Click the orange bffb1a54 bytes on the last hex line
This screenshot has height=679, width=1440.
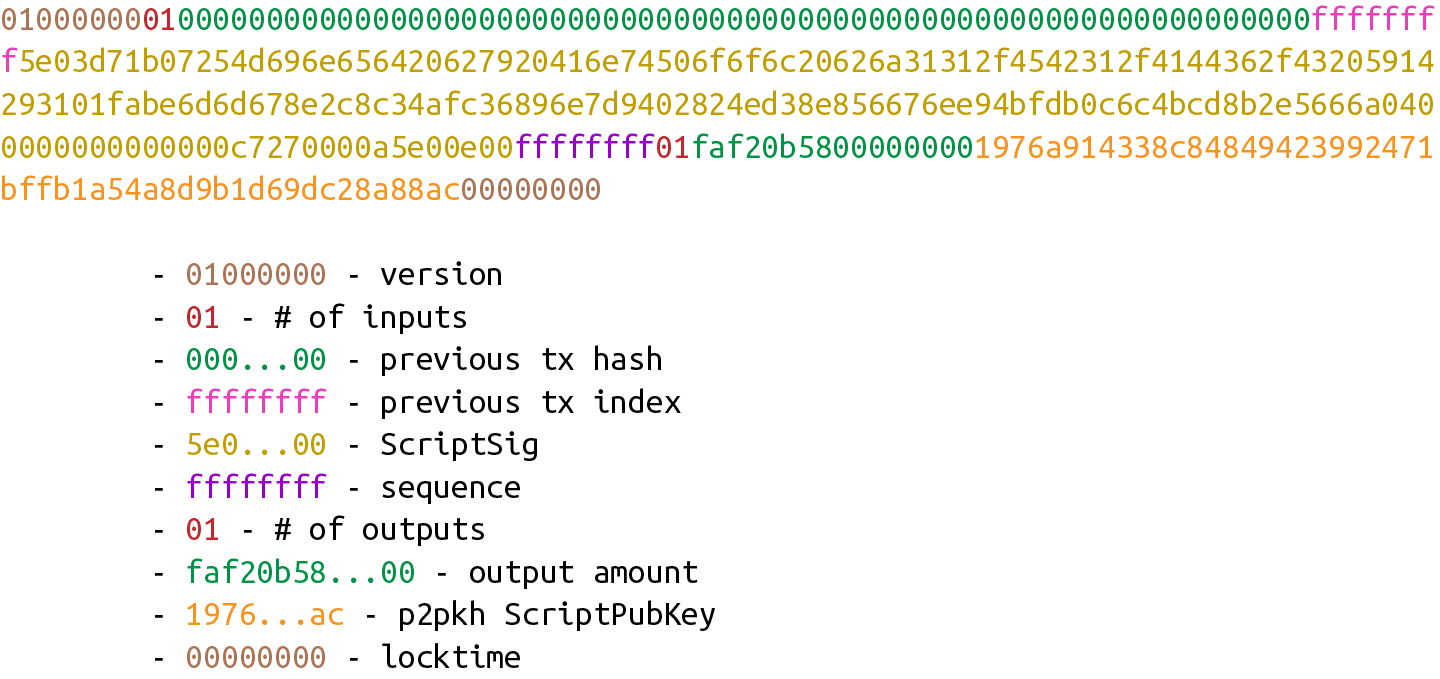(x=230, y=189)
